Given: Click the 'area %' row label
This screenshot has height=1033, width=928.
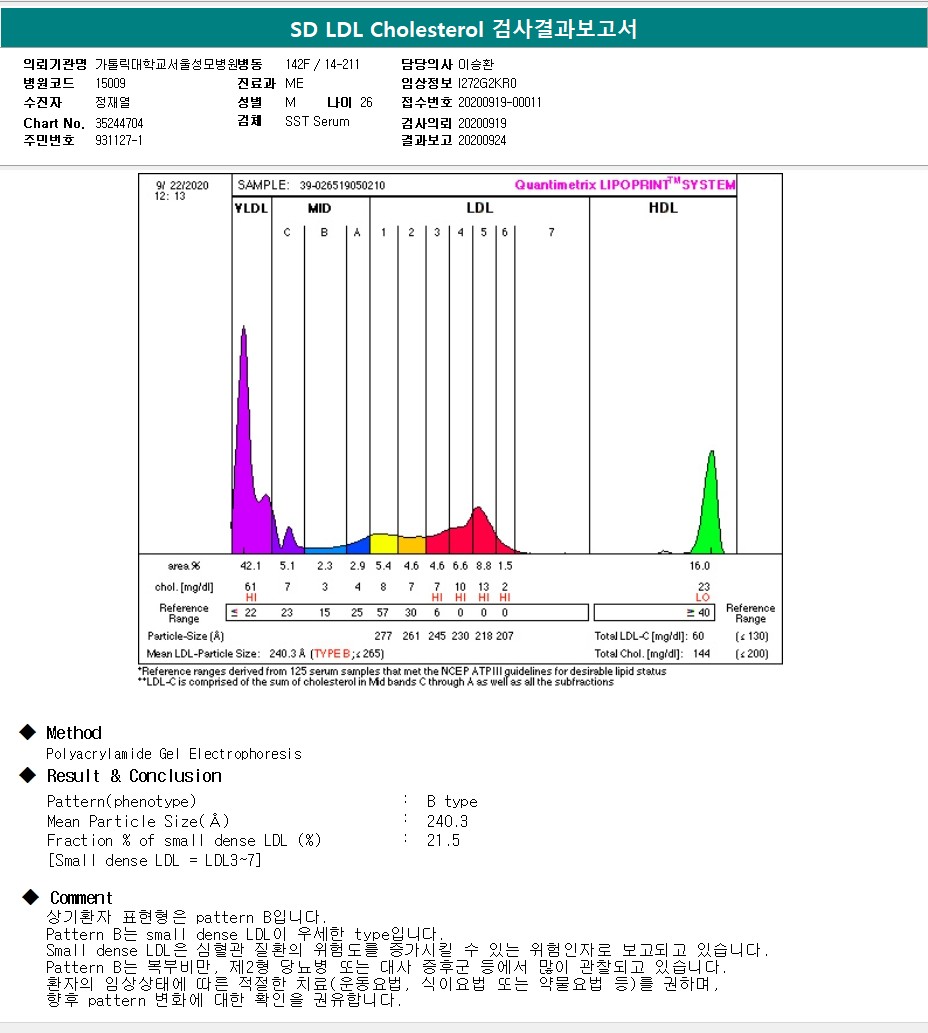Looking at the screenshot, I should 184,566.
